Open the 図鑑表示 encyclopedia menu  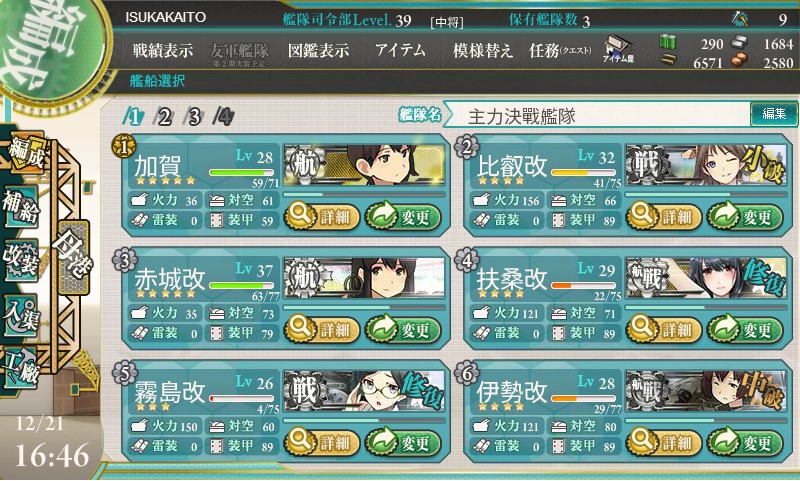pos(318,50)
